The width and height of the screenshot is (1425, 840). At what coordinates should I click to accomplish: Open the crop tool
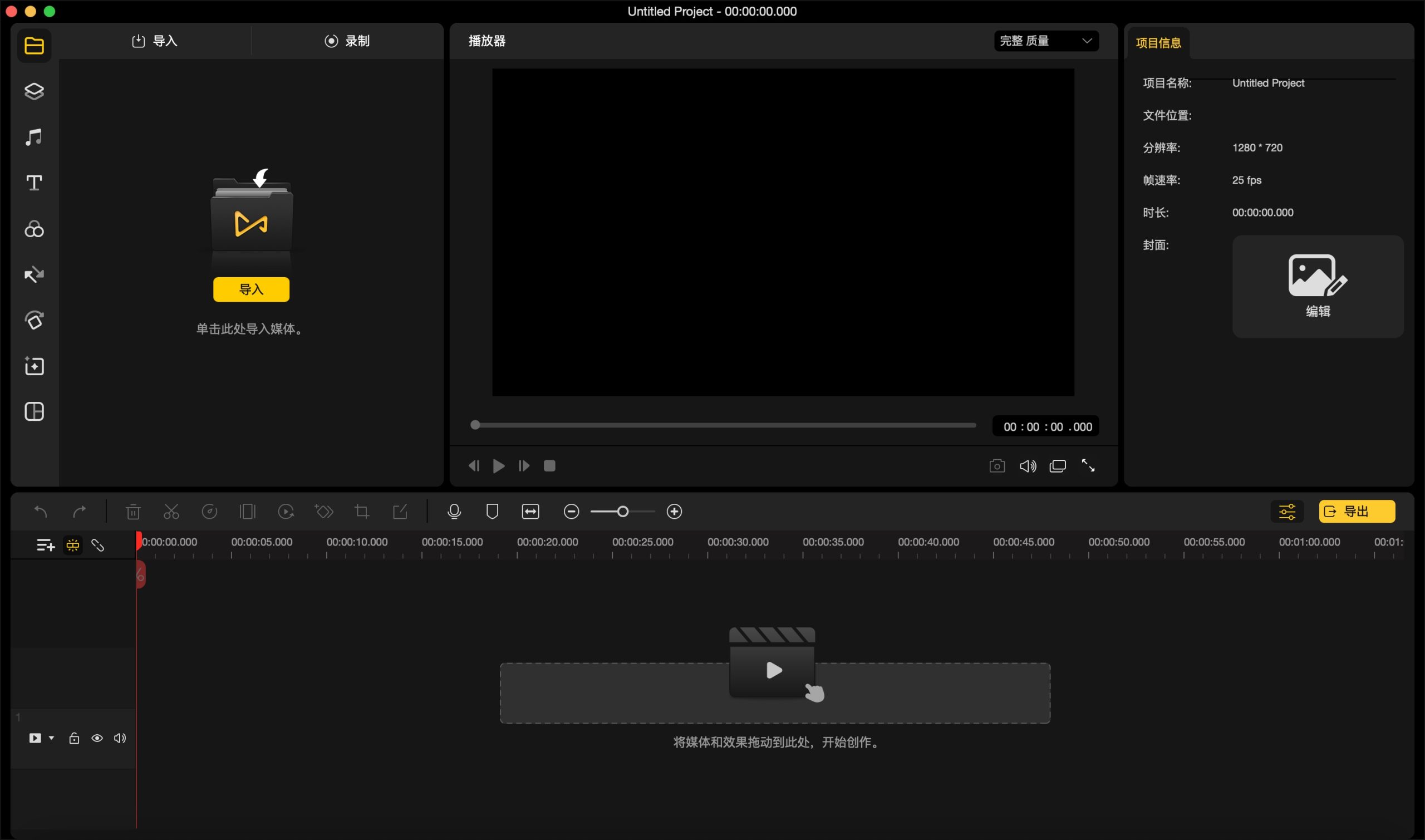[362, 512]
